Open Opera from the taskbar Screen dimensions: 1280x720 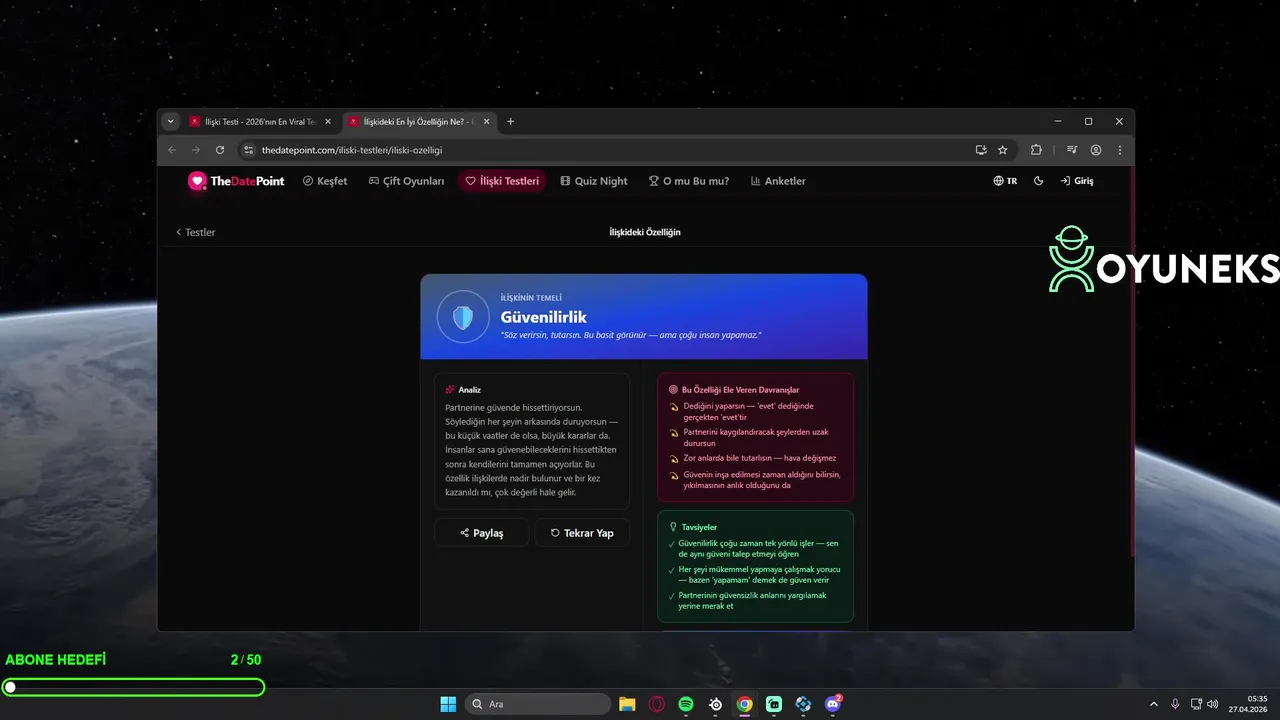click(656, 704)
